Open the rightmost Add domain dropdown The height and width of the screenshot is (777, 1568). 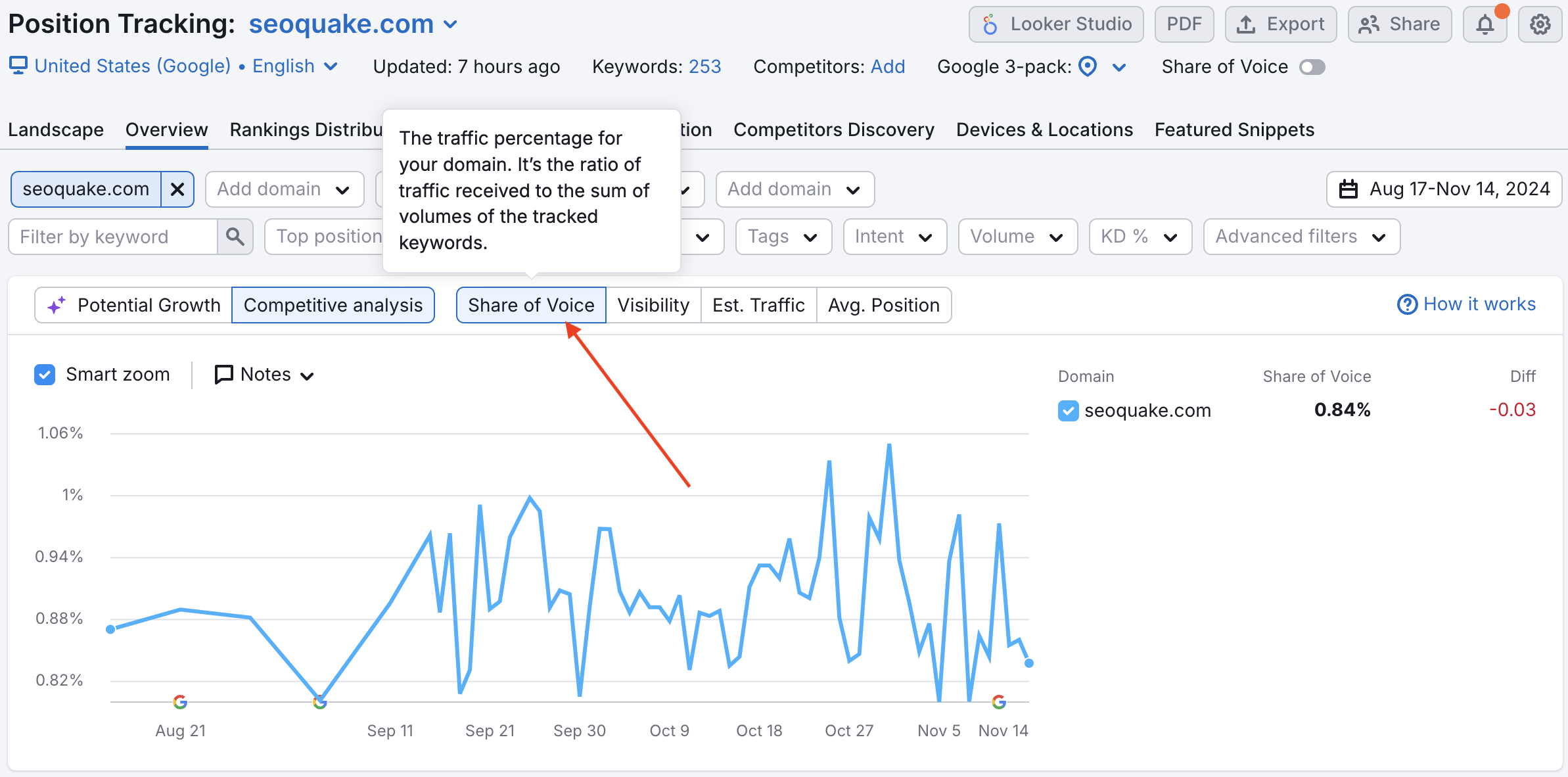pos(795,189)
